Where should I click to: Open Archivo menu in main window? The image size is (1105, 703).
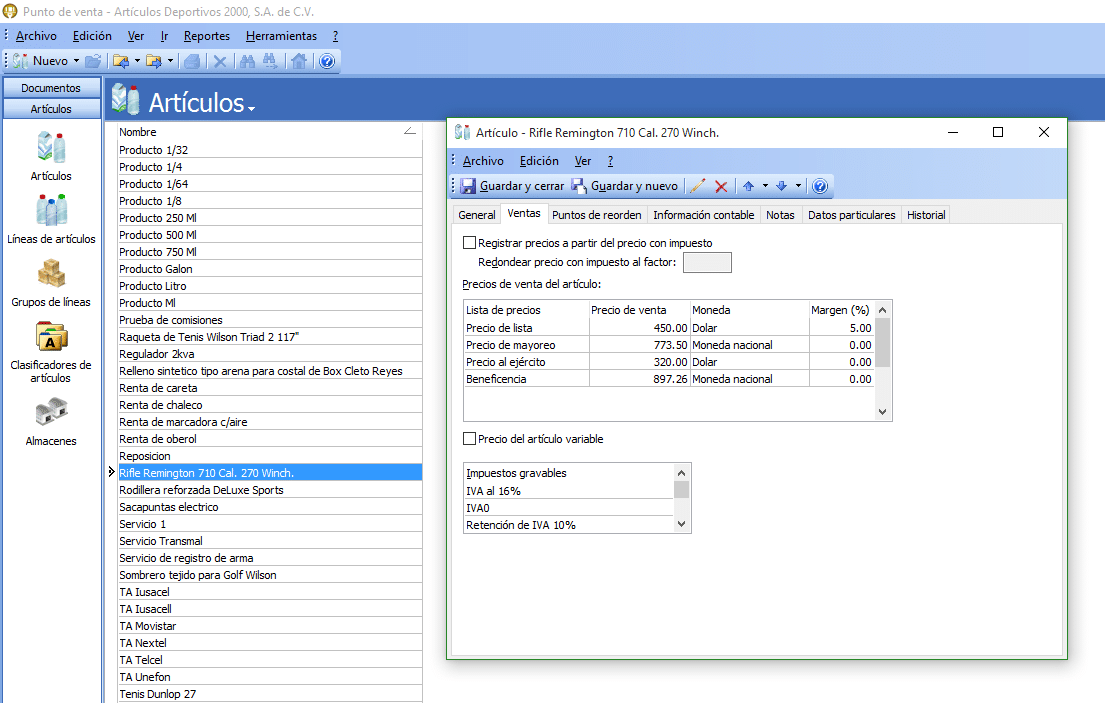36,36
